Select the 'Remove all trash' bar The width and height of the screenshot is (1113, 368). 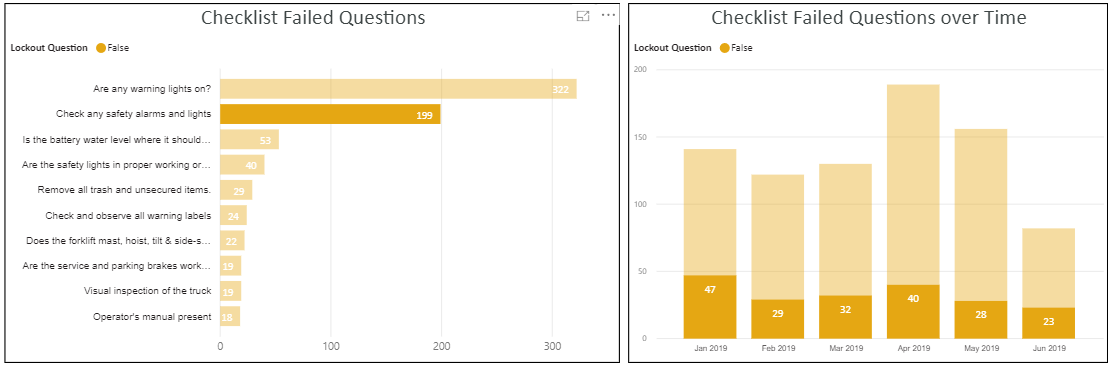[236, 190]
